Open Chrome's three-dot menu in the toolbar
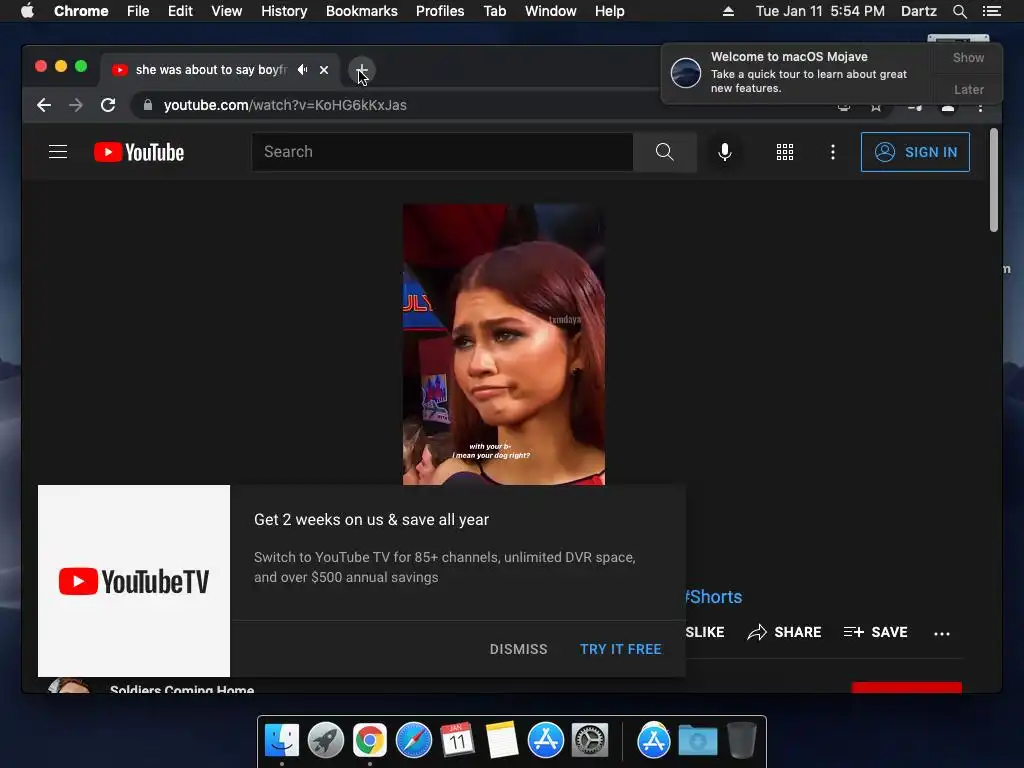The height and width of the screenshot is (768, 1024). [x=980, y=108]
